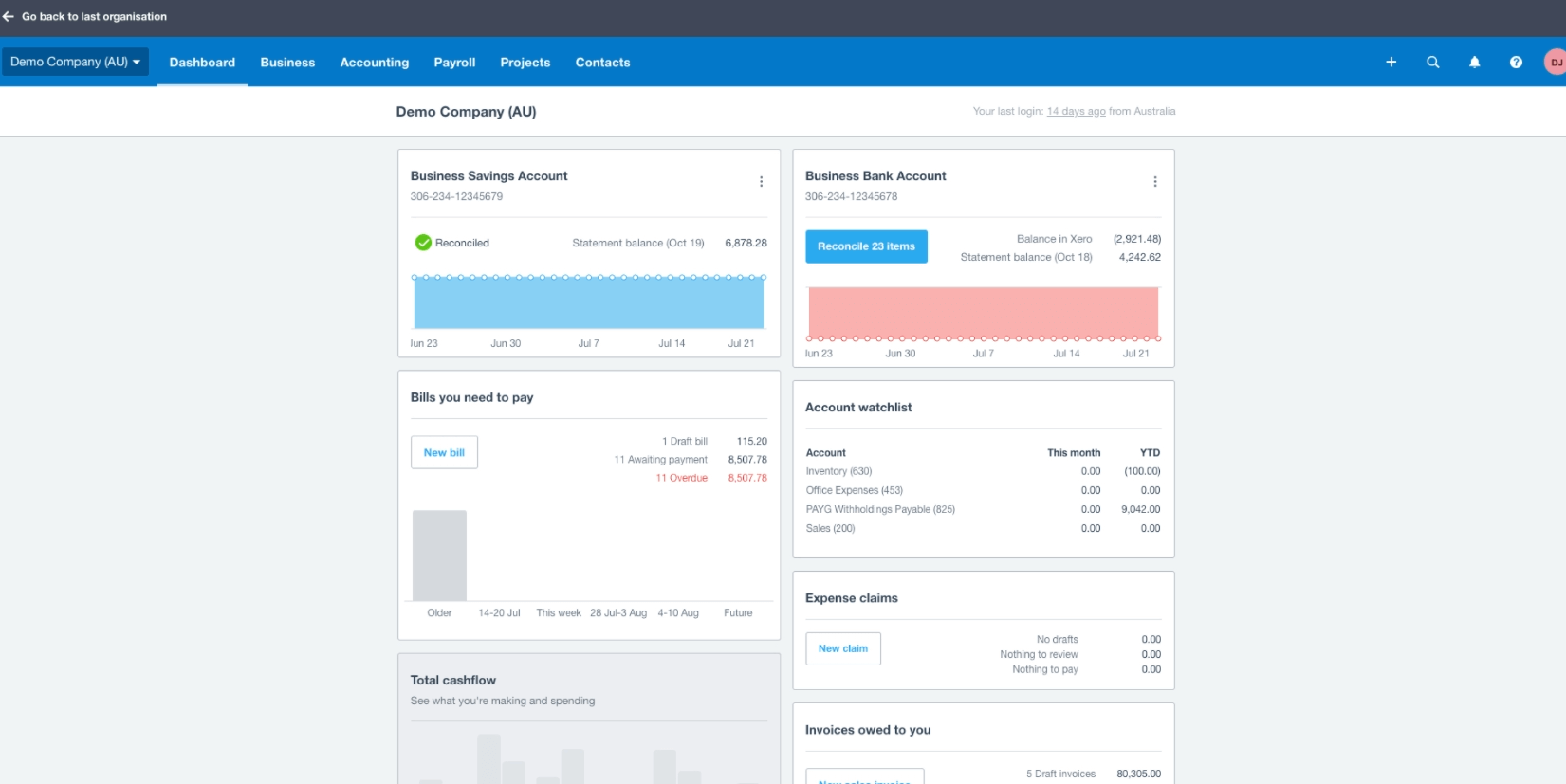Click the Nothing to review claims text
The image size is (1566, 784).
(x=1039, y=655)
